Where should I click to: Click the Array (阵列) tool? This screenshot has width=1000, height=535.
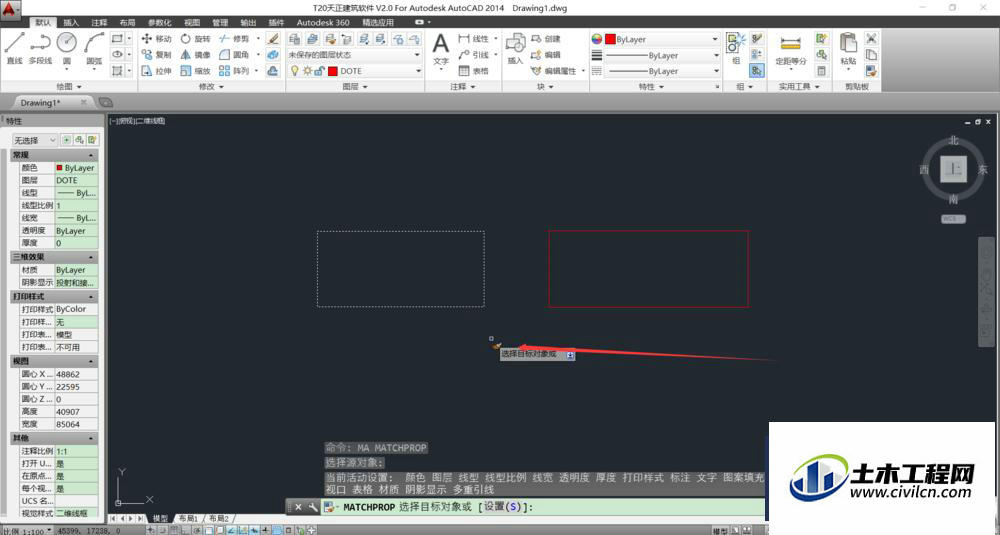point(234,71)
